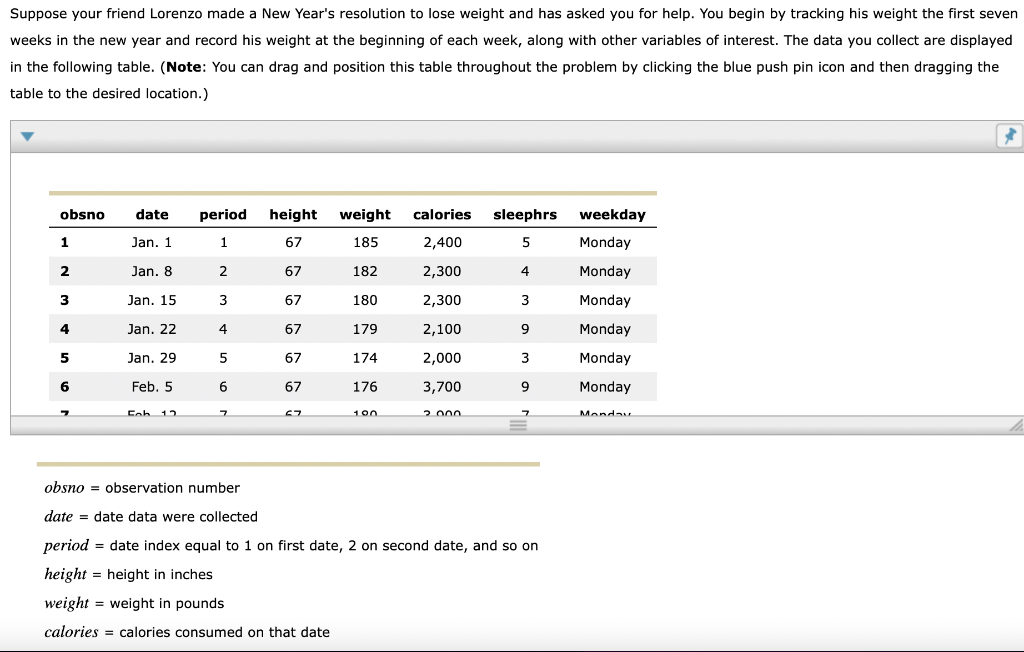
Task: Select the calories column header
Action: [x=442, y=214]
